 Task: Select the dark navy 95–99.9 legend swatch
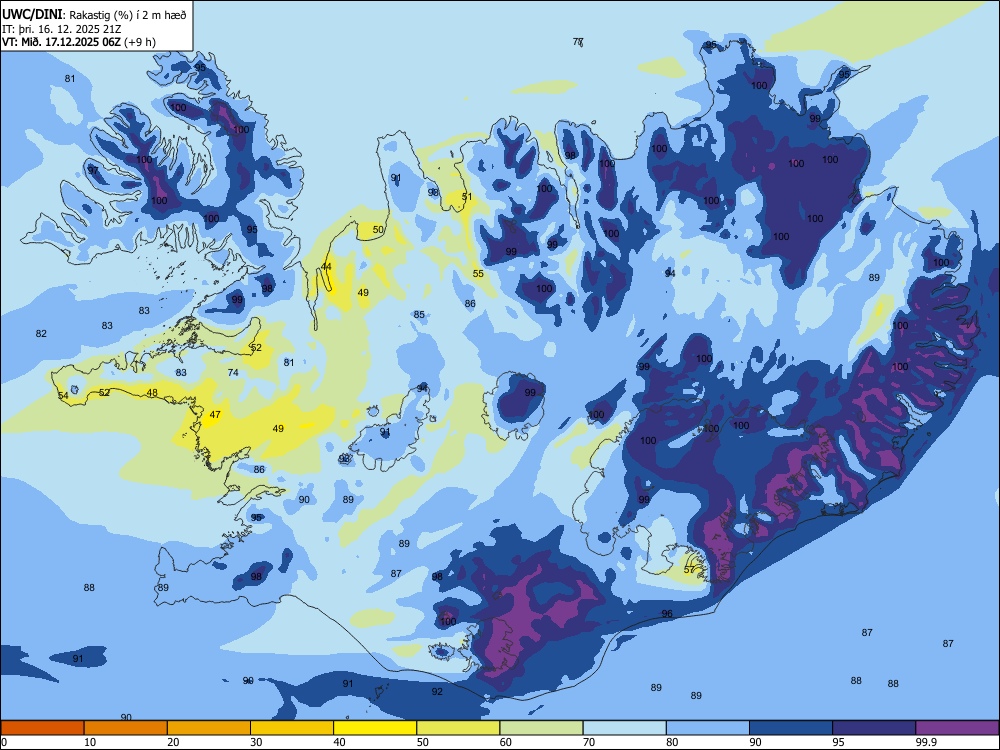874,728
